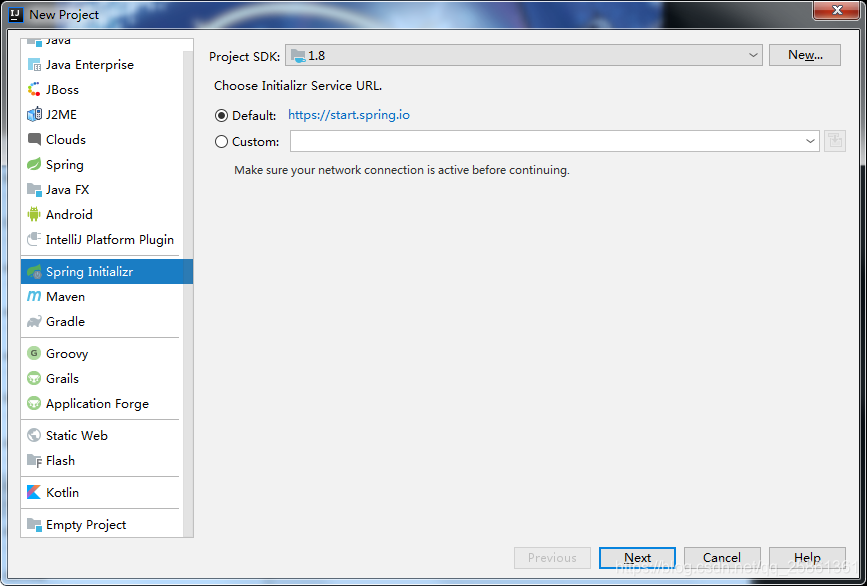Click the disabled Previous button
The image size is (867, 586).
(x=552, y=558)
